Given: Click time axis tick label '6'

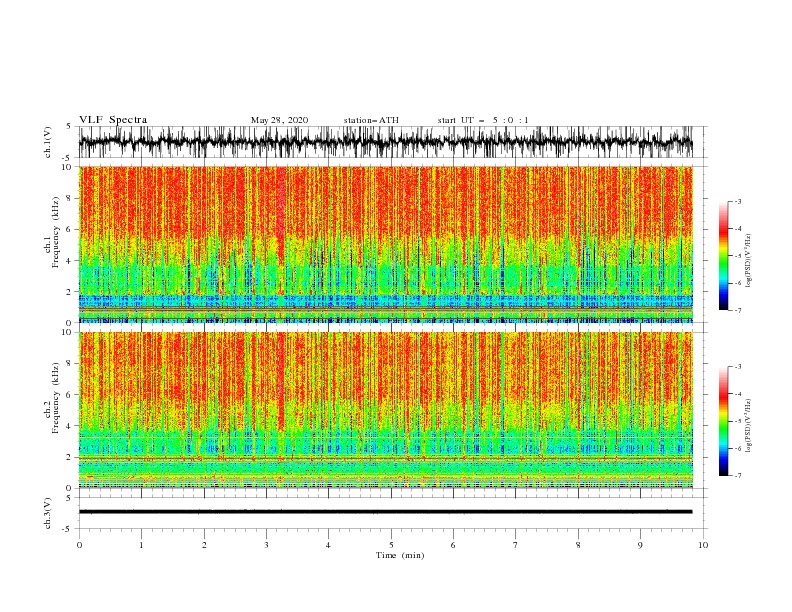Looking at the screenshot, I should (453, 545).
